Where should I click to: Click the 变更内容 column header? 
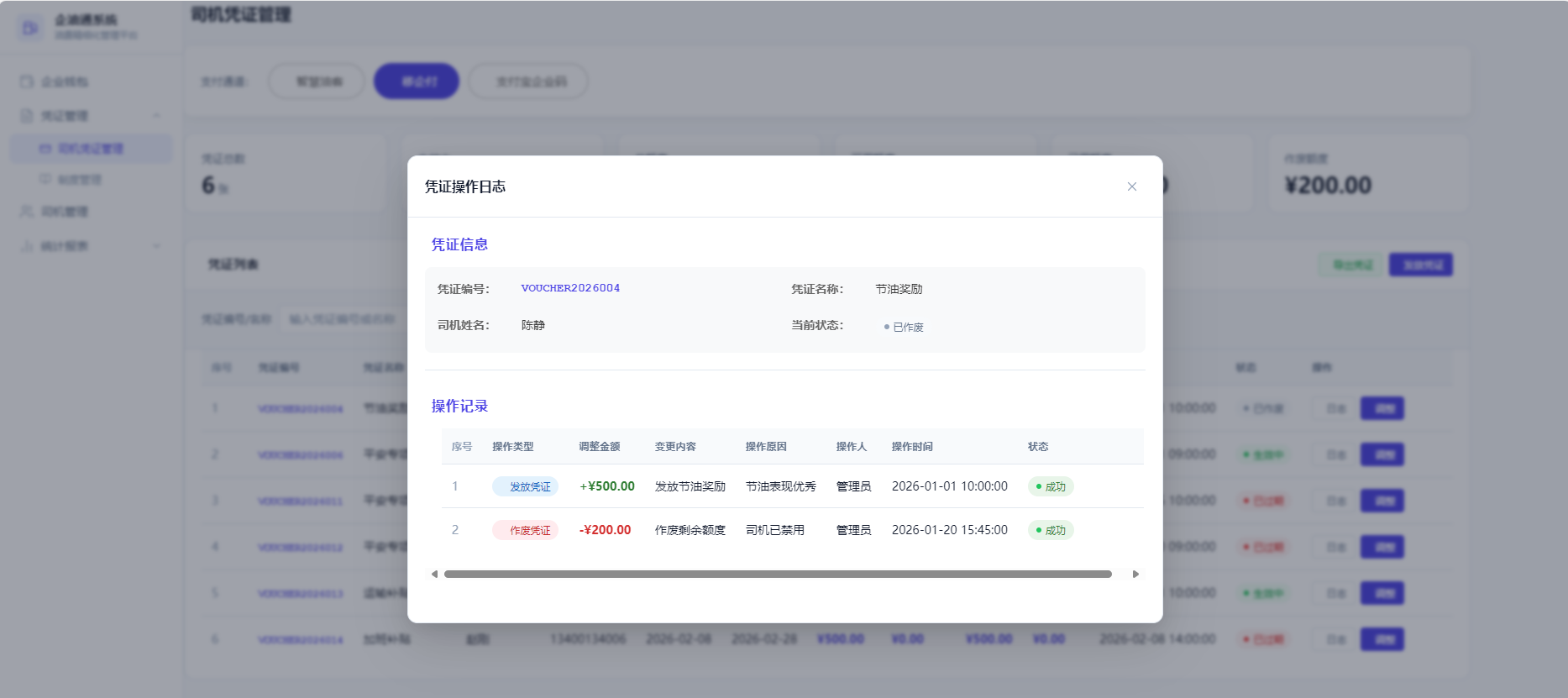[x=675, y=447]
